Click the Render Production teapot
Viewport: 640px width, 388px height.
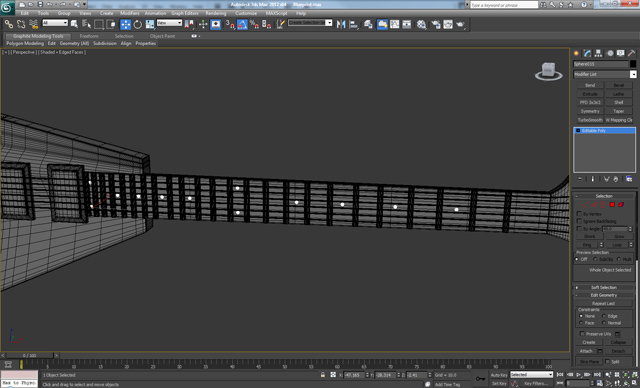460,24
